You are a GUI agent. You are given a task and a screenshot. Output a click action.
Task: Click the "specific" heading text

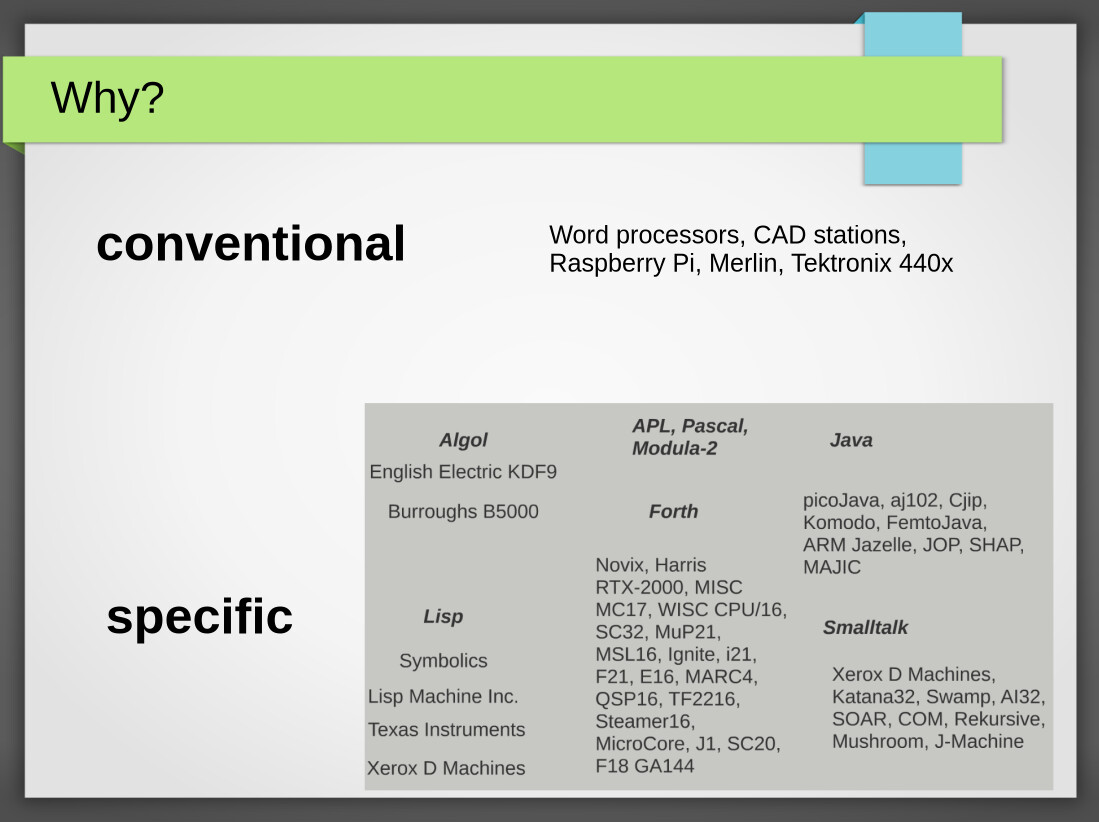pos(200,617)
